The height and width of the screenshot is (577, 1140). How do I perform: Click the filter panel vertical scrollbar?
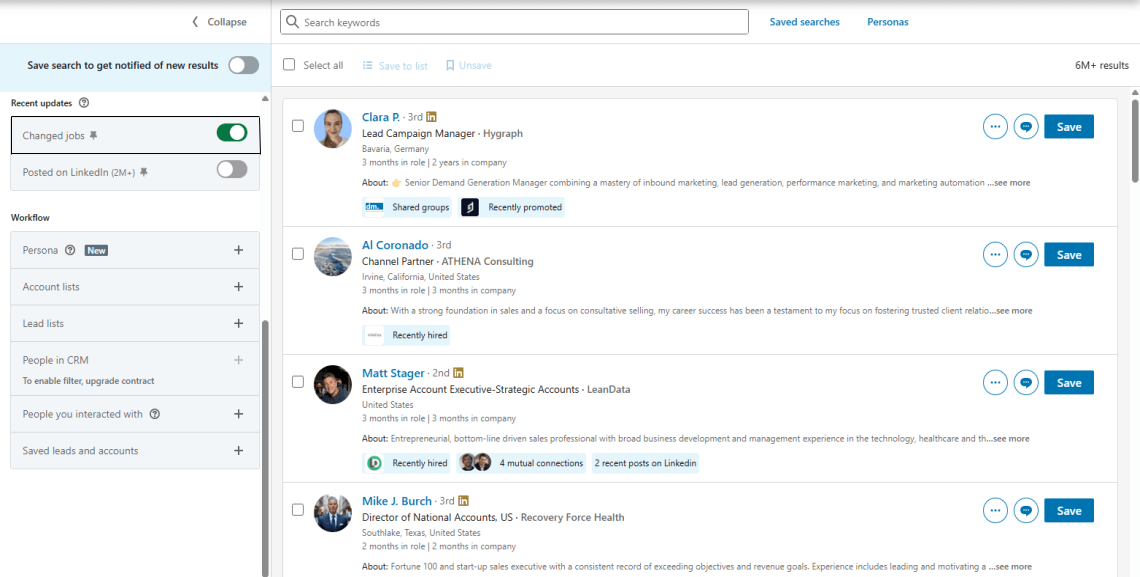[265, 447]
